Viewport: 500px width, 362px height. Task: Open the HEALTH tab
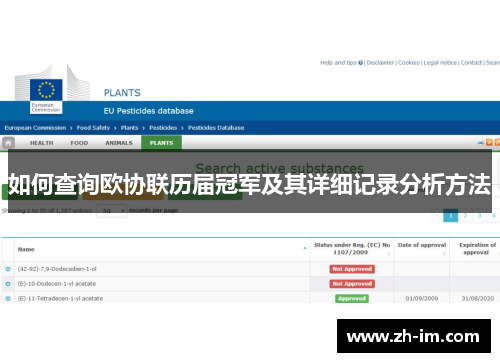(42, 143)
